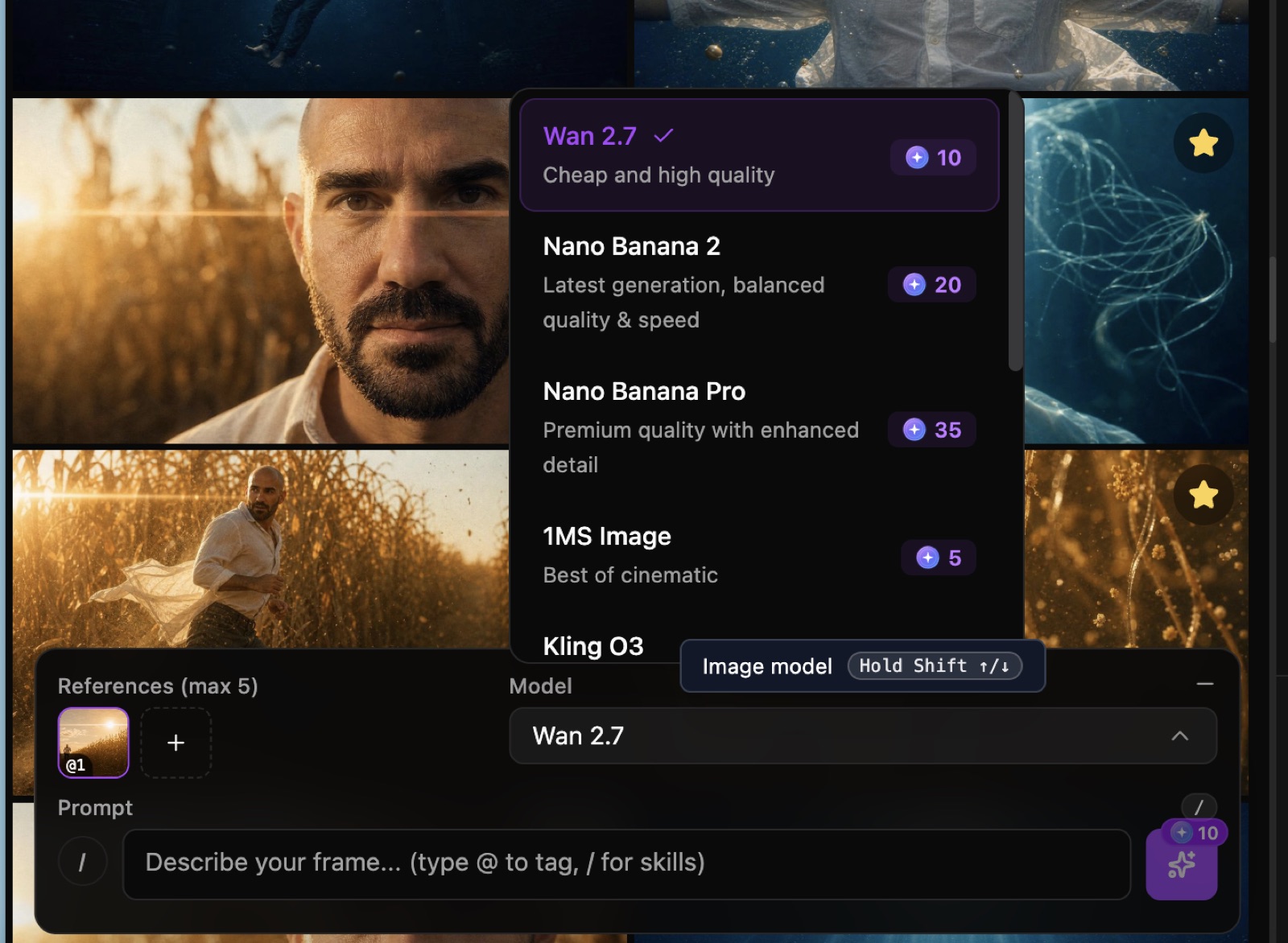
Task: Click the References (max 5) label
Action: pyautogui.click(x=158, y=686)
